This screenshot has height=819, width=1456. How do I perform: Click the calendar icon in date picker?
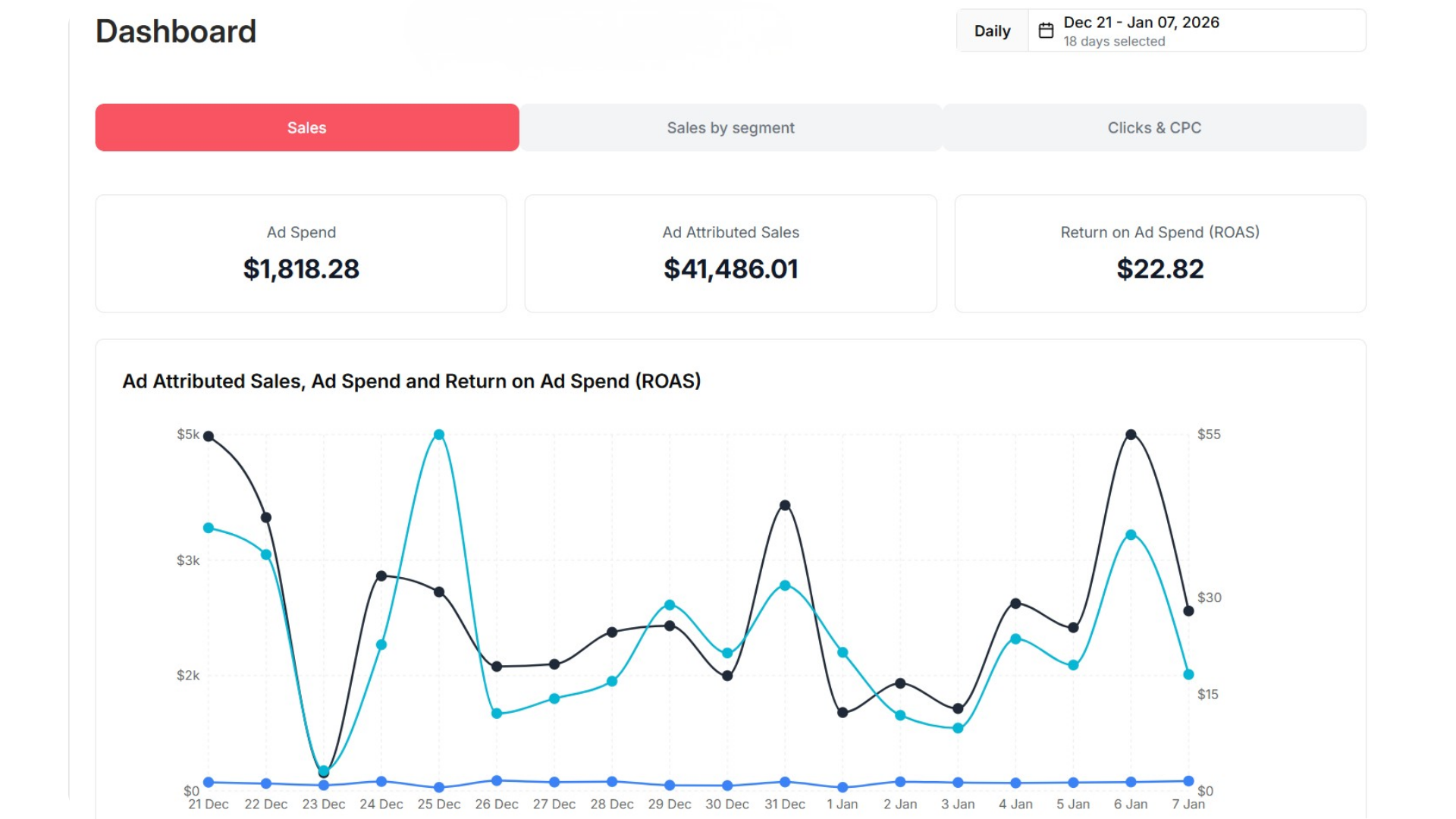(1046, 31)
